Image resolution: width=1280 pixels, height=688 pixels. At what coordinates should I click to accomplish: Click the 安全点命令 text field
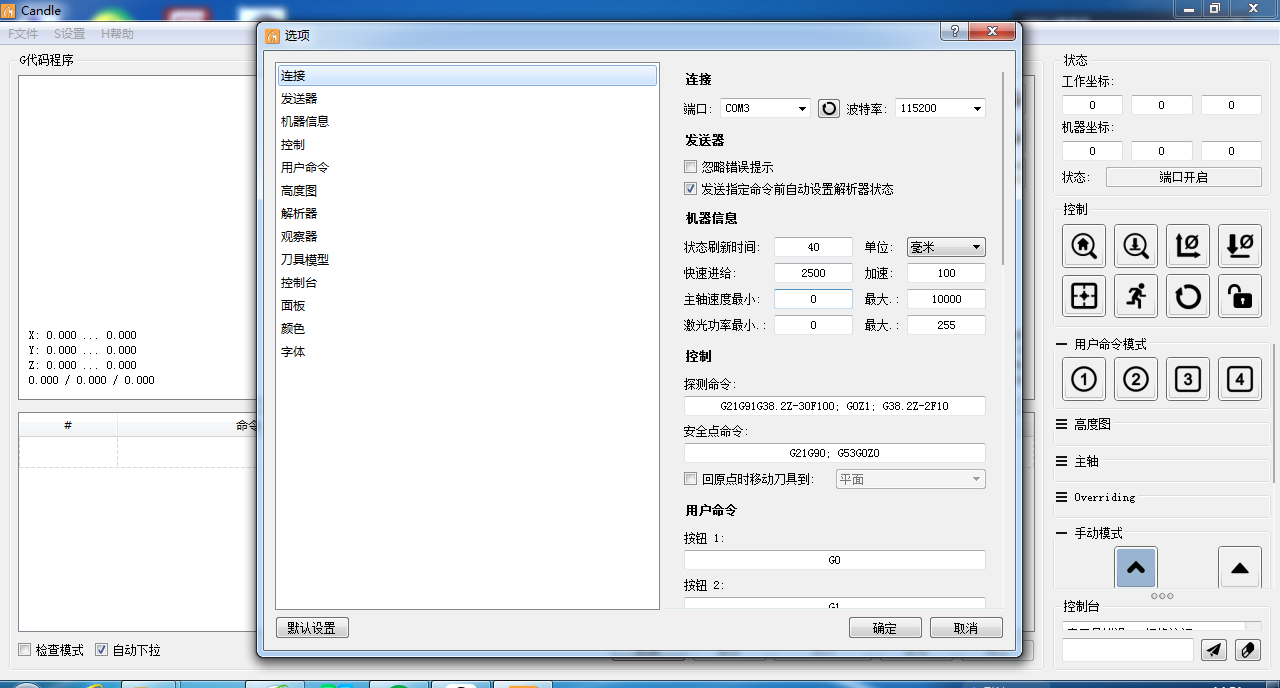coord(835,453)
